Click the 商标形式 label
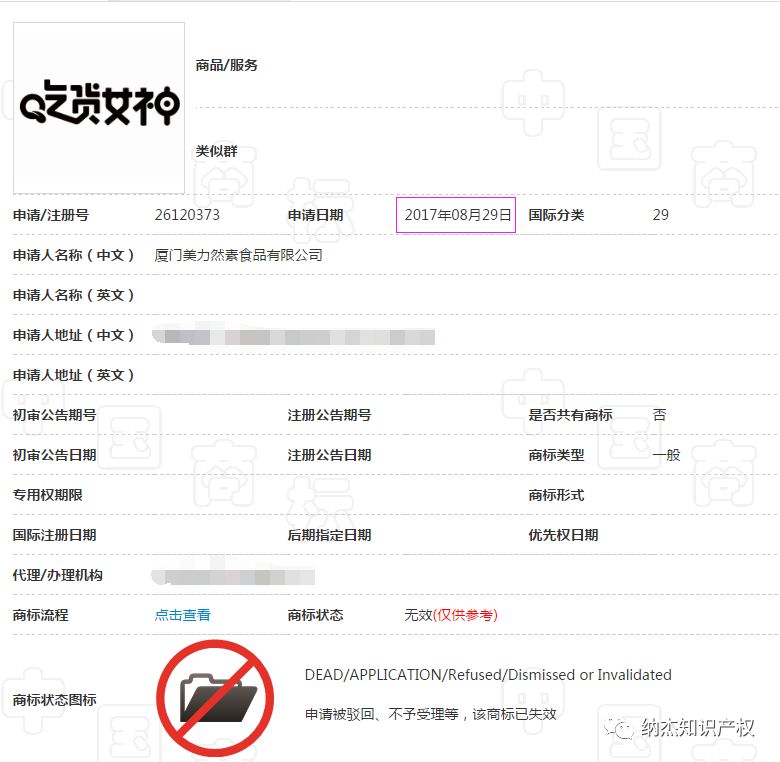Screen dimensions: 780x762 point(556,495)
